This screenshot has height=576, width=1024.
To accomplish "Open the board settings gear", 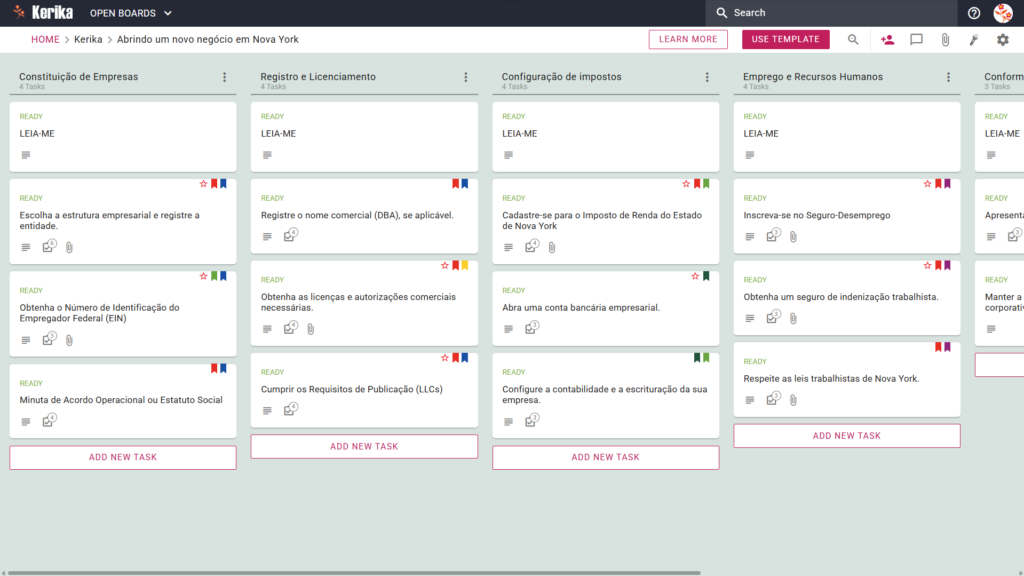I will (1002, 40).
